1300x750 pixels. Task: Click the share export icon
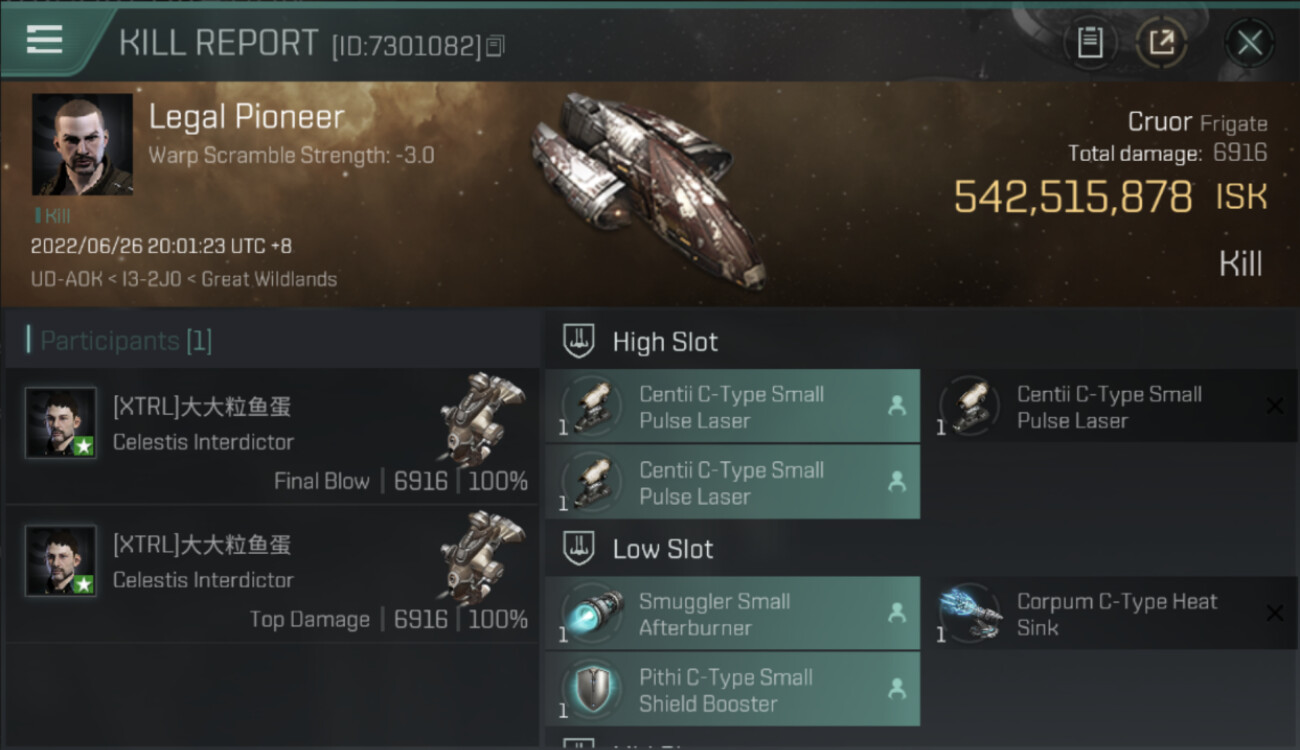pos(1162,43)
